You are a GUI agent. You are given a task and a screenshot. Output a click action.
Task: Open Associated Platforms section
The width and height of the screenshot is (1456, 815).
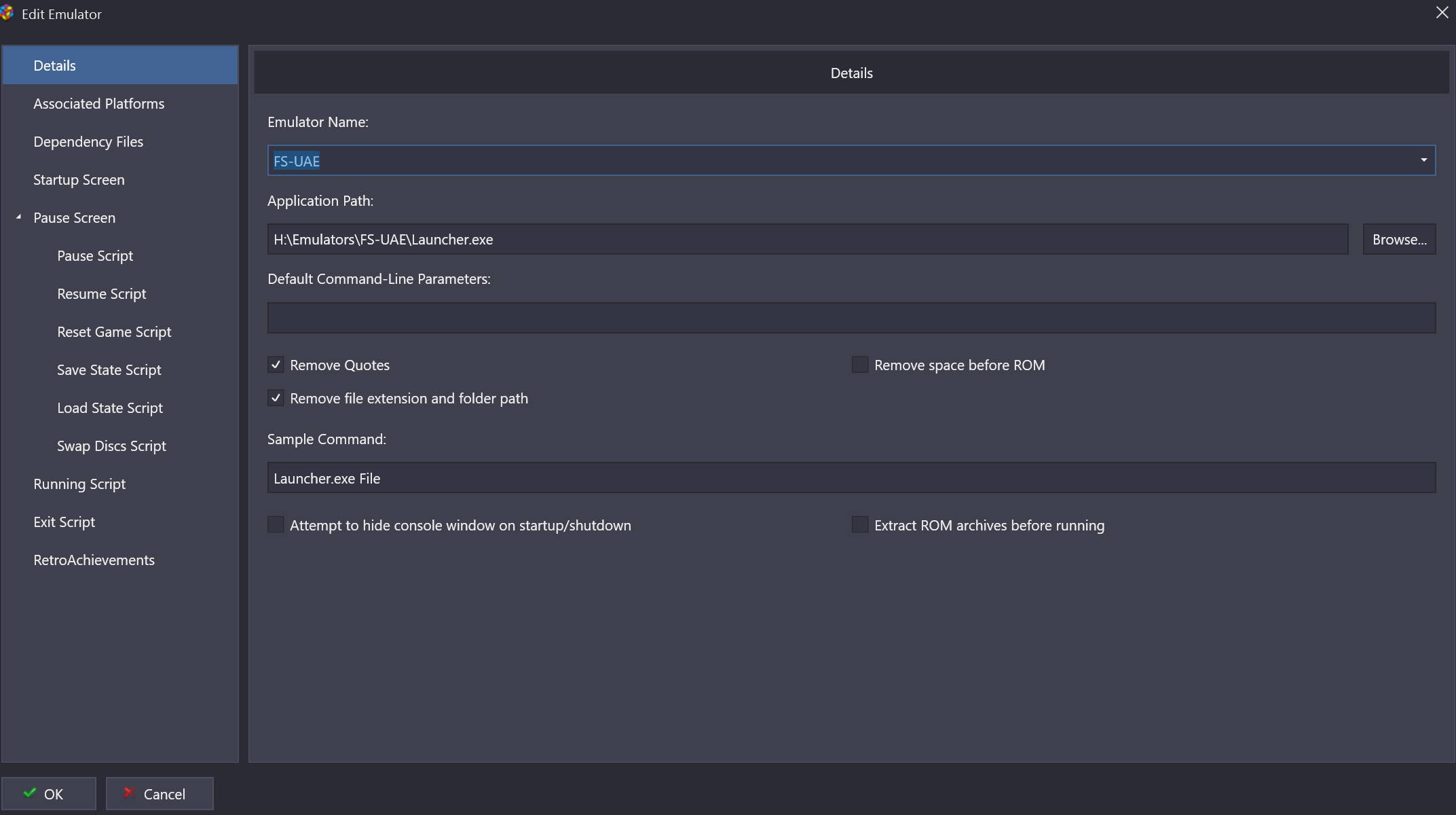pos(99,103)
